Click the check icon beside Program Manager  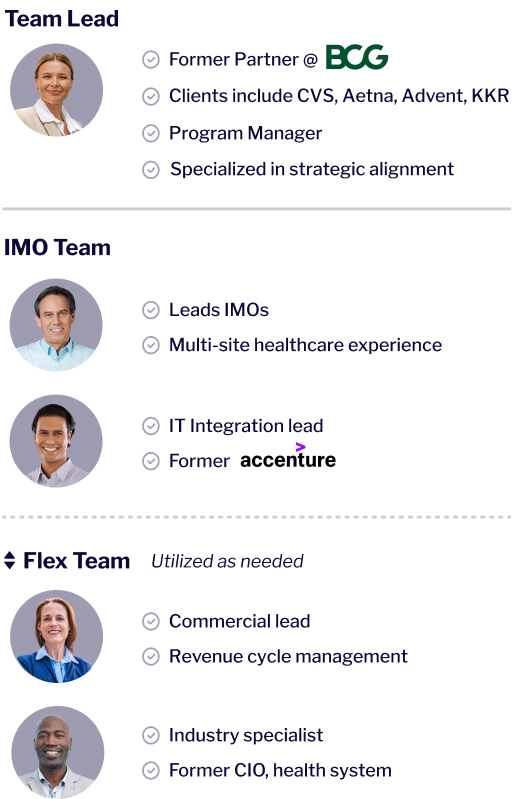(151, 134)
